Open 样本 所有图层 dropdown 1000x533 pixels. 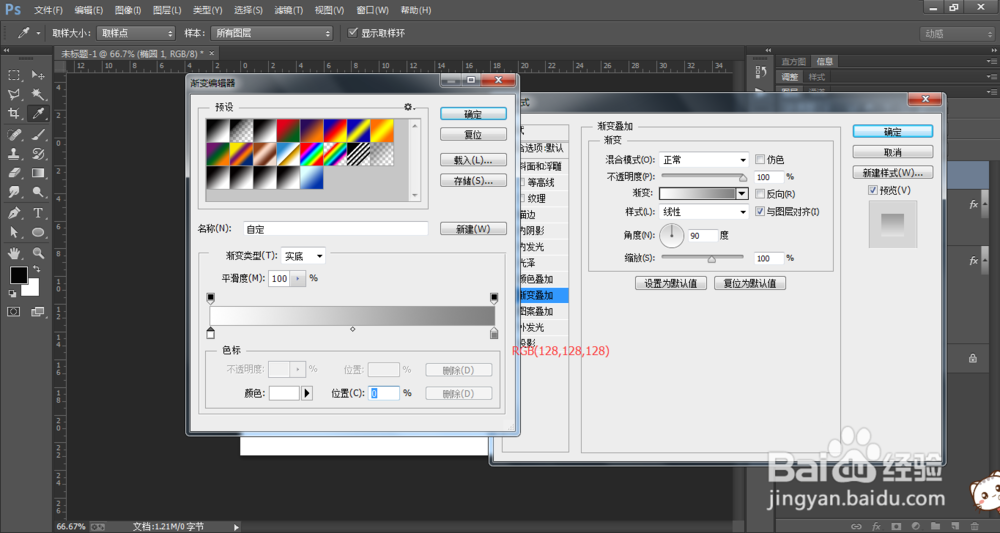(272, 33)
